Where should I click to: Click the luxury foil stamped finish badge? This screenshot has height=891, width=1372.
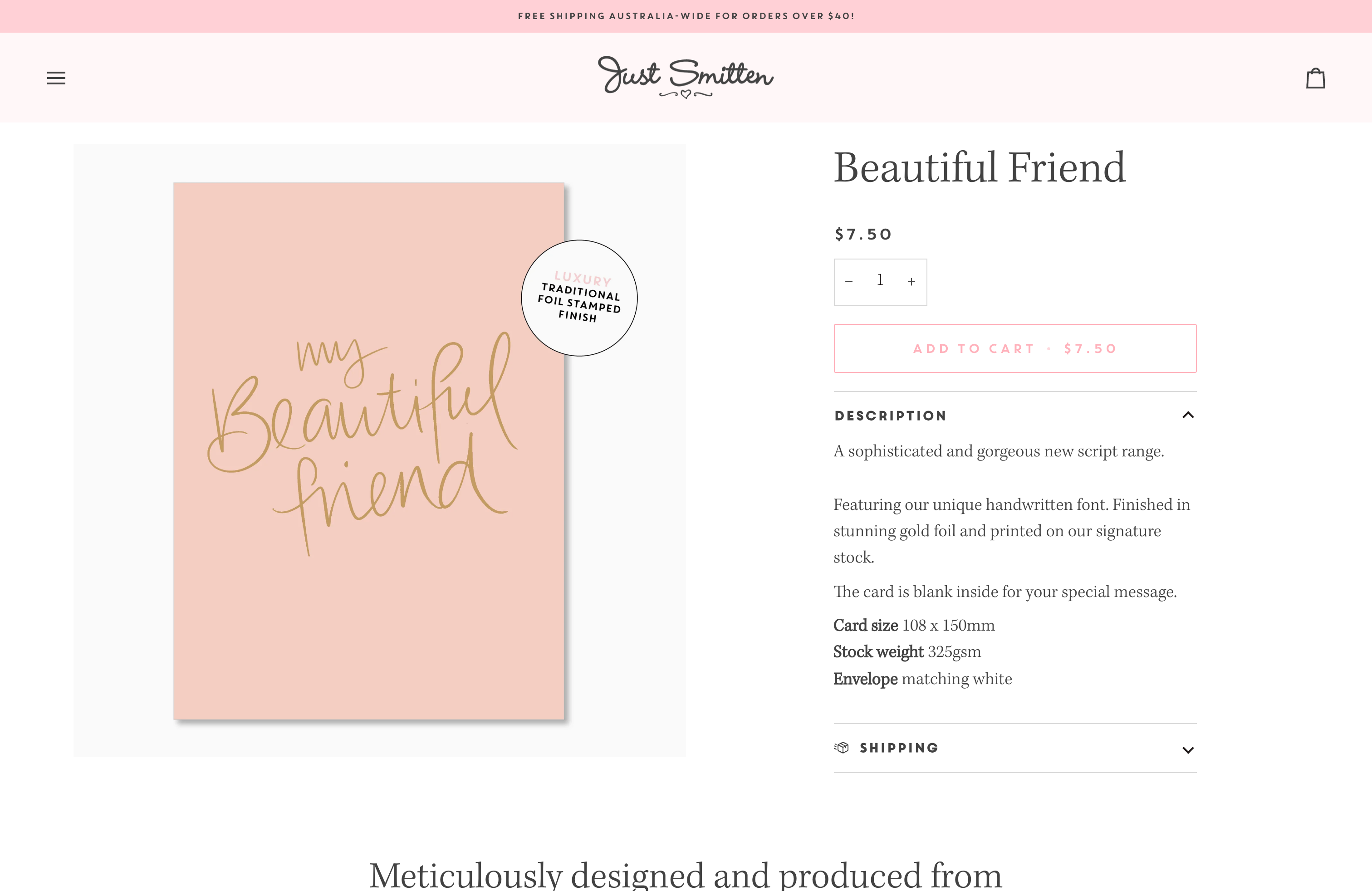579,298
